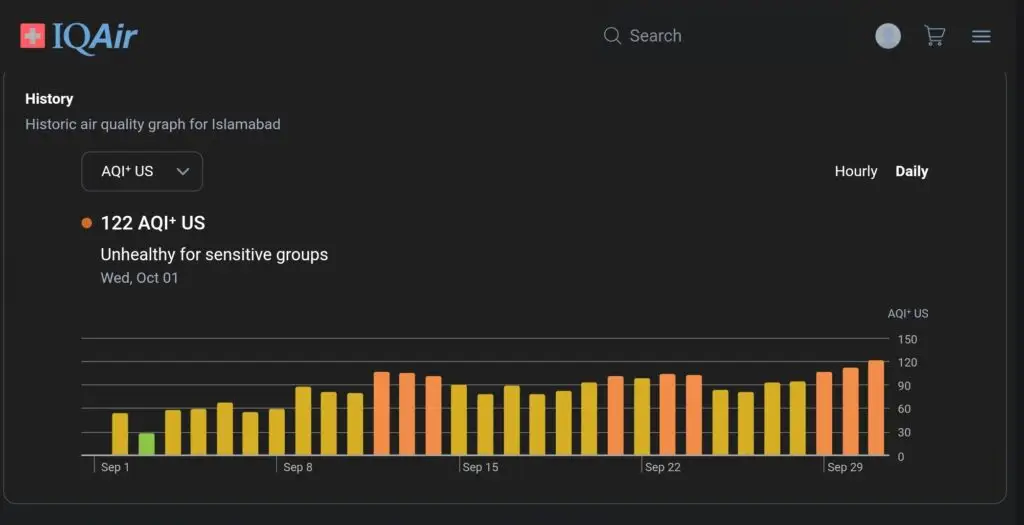1024x525 pixels.
Task: Open the user profile avatar
Action: [887, 36]
